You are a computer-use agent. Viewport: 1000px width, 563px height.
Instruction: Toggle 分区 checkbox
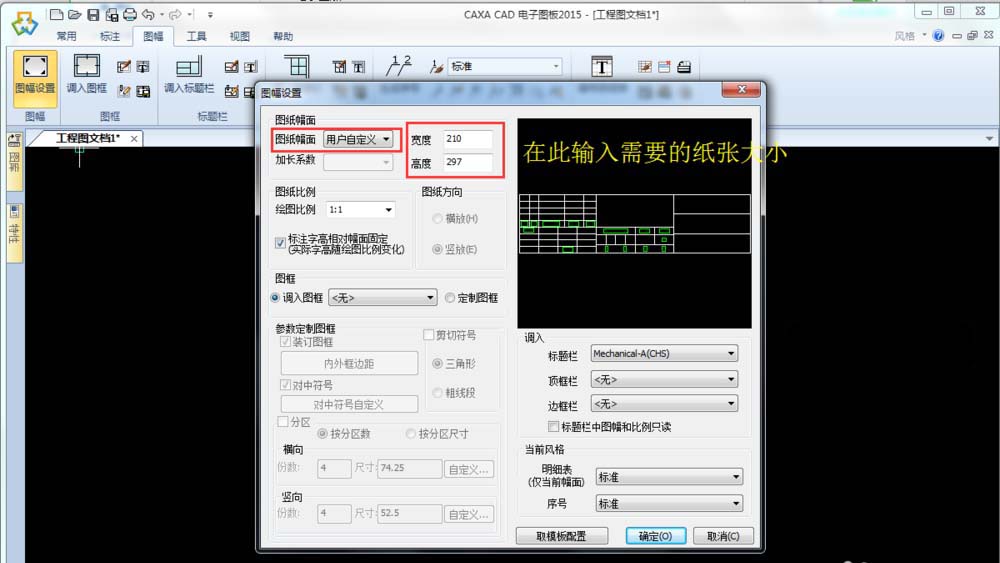click(x=283, y=421)
